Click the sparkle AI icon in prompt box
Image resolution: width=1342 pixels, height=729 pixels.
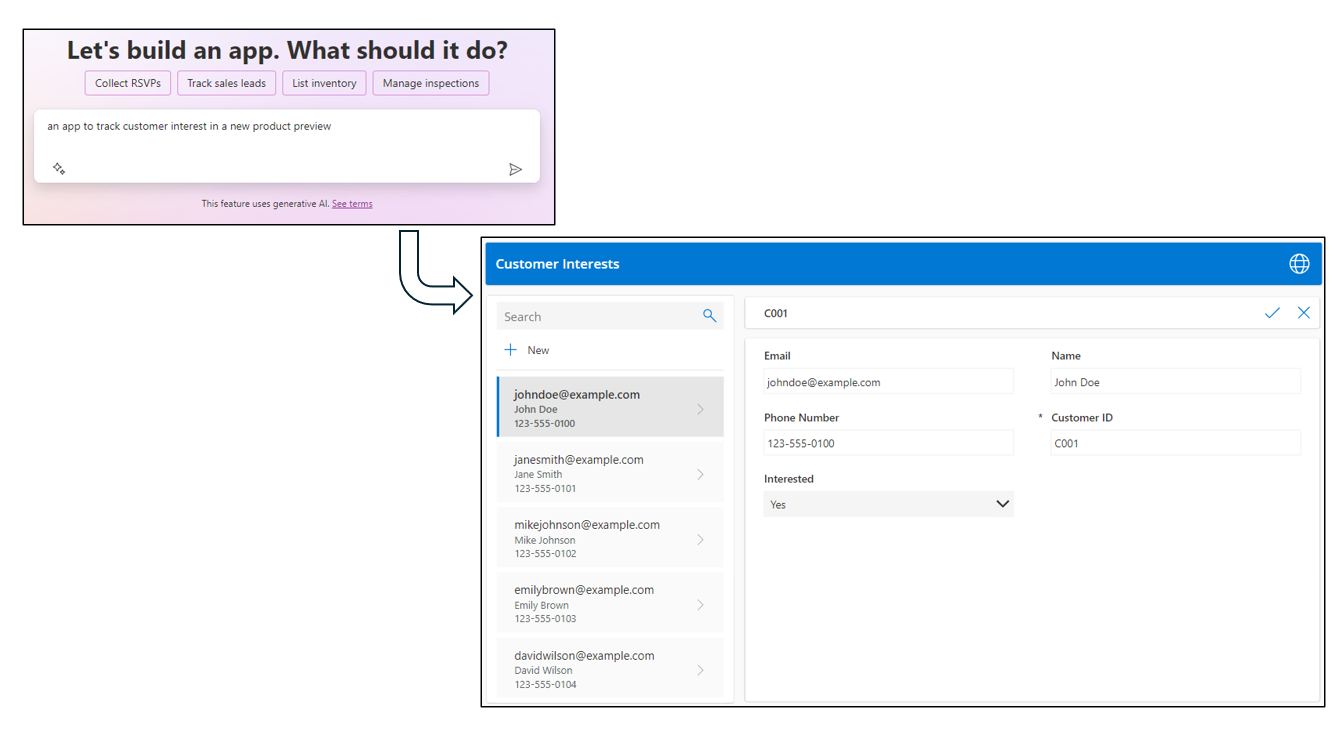tap(59, 169)
